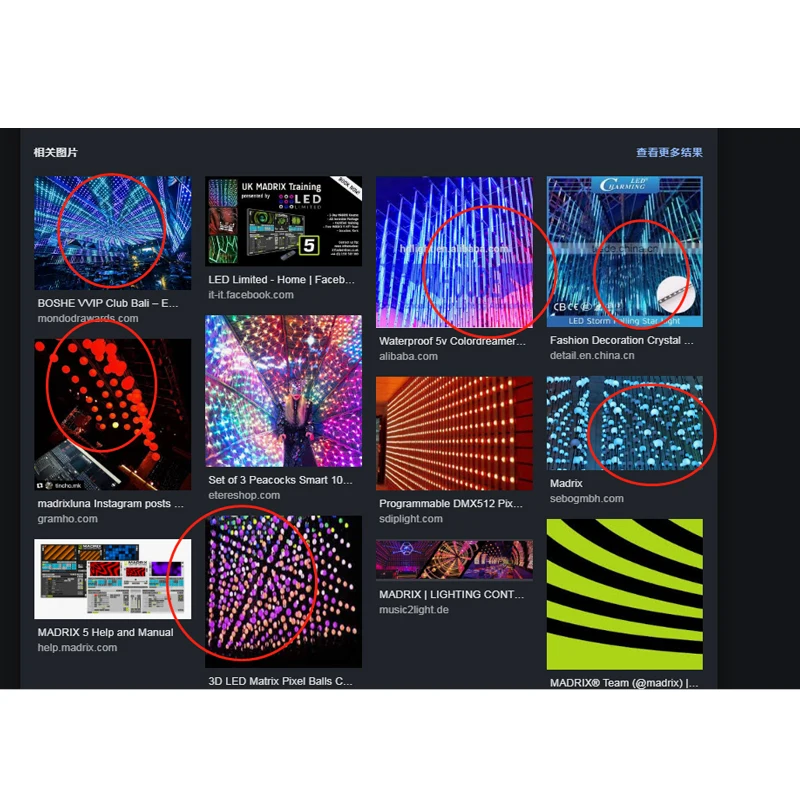The image size is (800, 800).
Task: Open it-it.facebook.com source link
Action: 251,295
